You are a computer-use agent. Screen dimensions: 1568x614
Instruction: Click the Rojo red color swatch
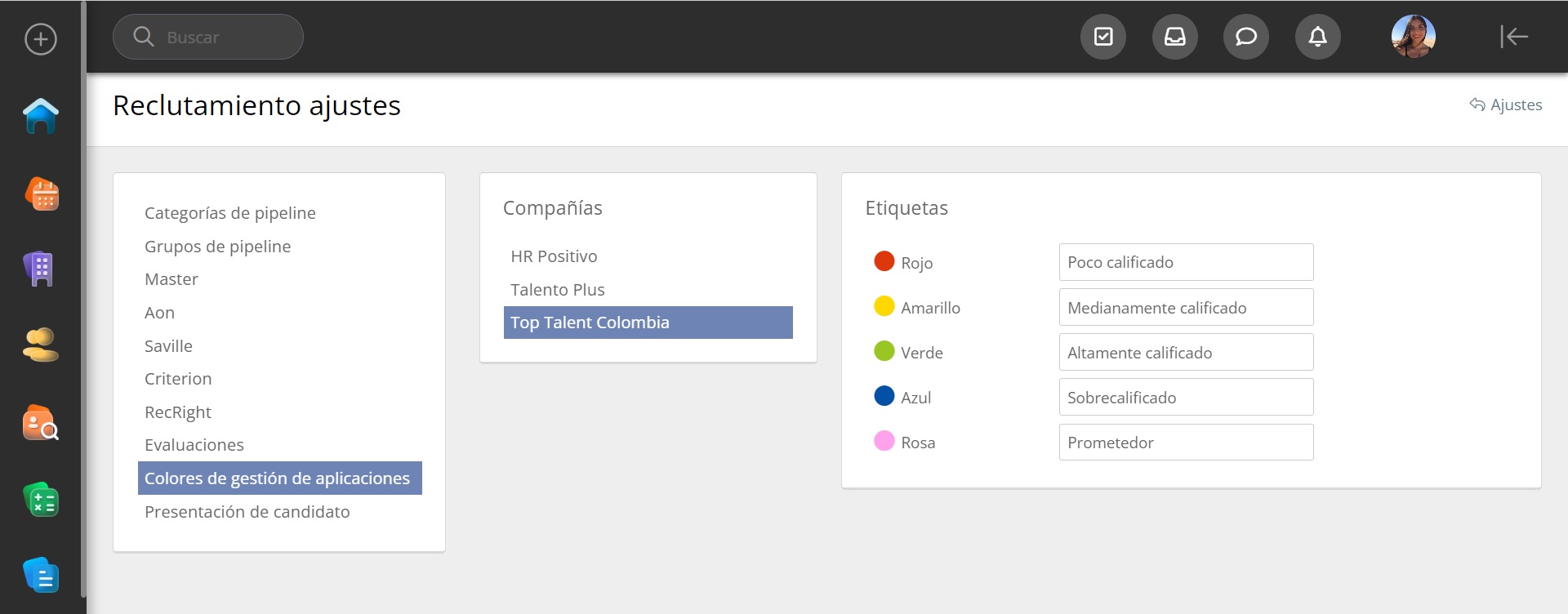[884, 261]
